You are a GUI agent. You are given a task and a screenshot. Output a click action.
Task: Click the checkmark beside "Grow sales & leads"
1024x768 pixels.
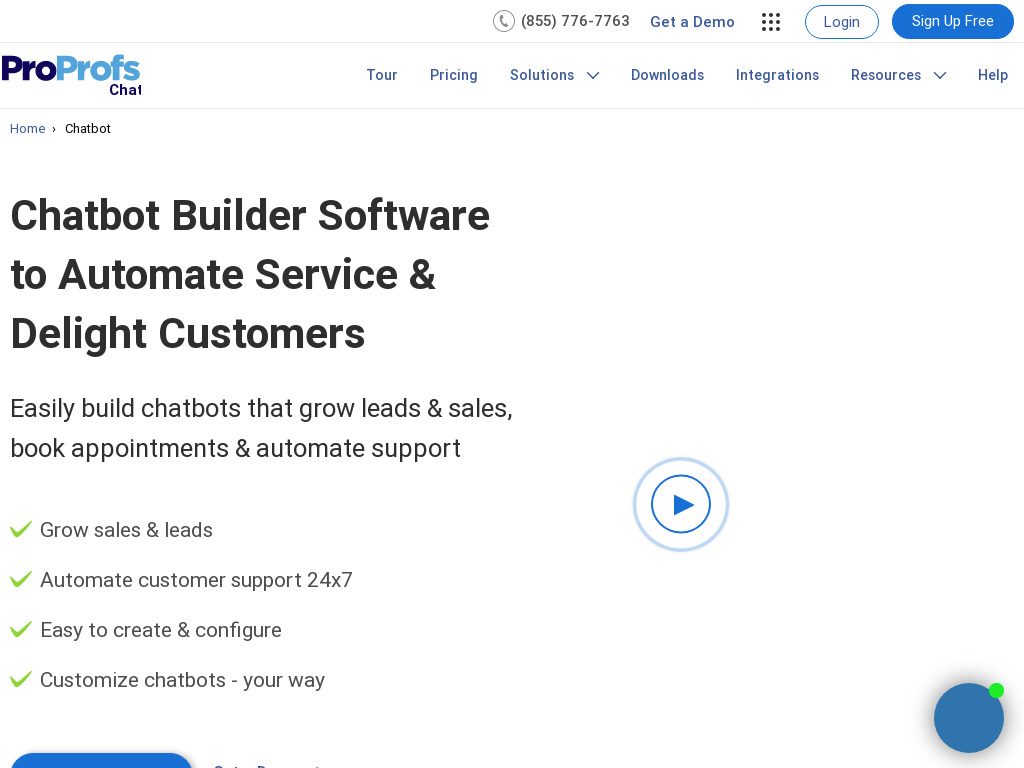click(x=21, y=529)
